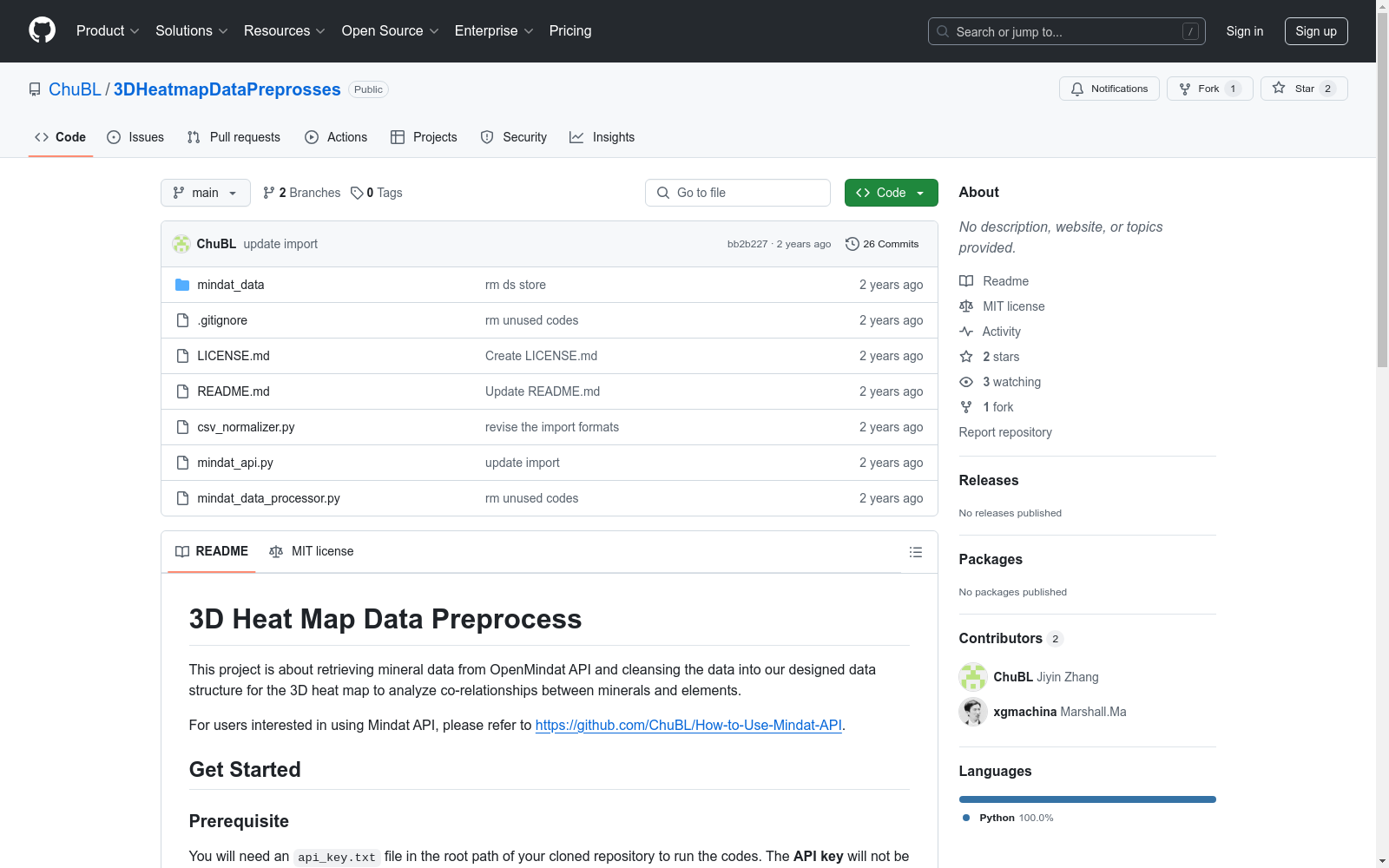The height and width of the screenshot is (868, 1389).
Task: Click the ChuBL avatar in commit header
Action: click(x=181, y=244)
